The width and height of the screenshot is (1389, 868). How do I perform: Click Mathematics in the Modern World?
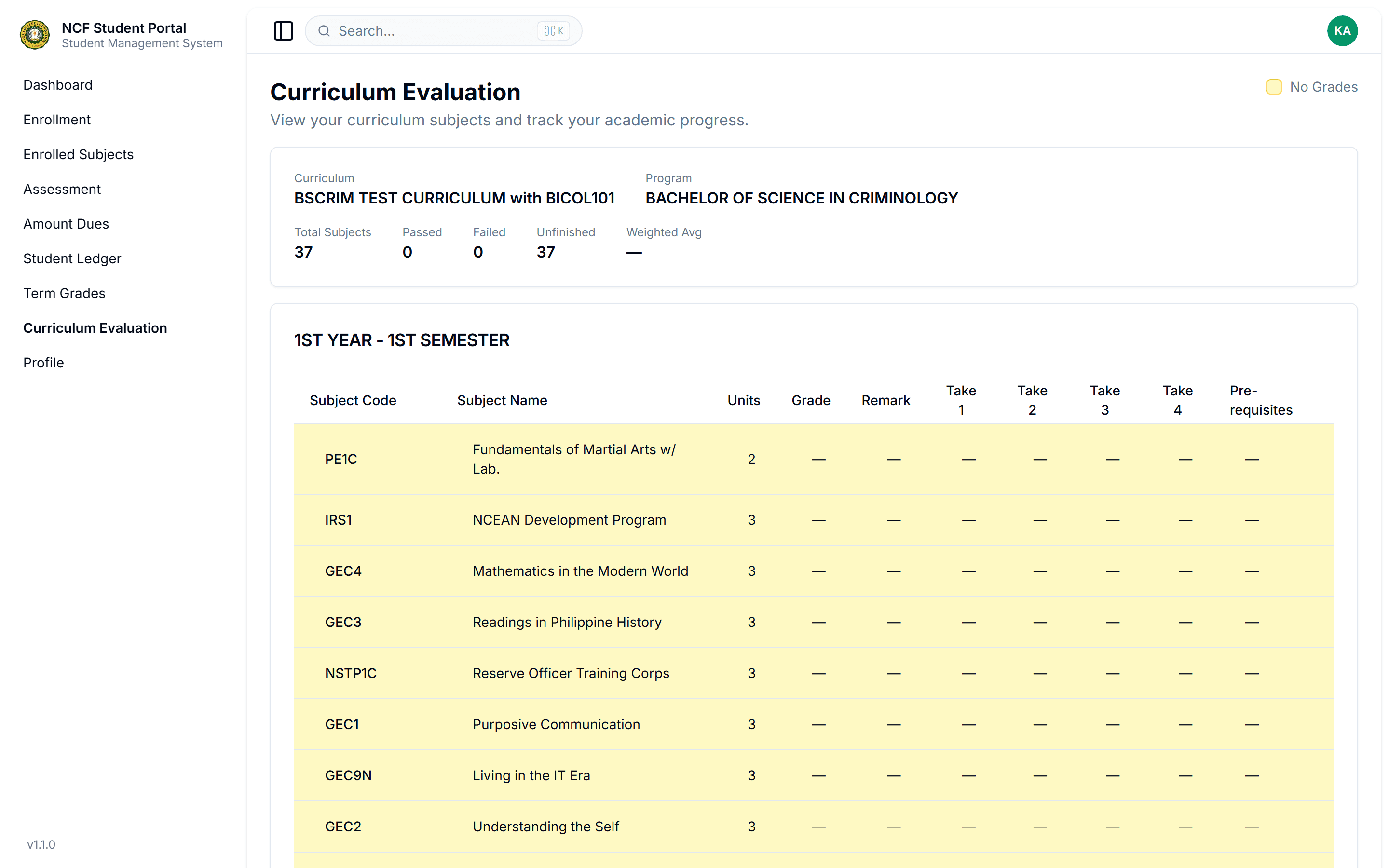[x=580, y=571]
